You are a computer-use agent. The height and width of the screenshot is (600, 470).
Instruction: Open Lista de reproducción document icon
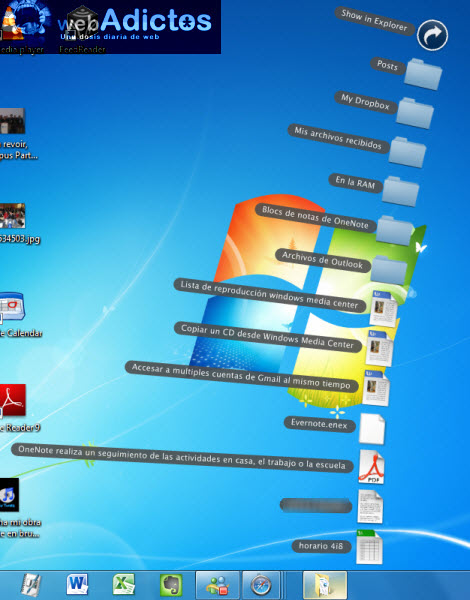(383, 308)
